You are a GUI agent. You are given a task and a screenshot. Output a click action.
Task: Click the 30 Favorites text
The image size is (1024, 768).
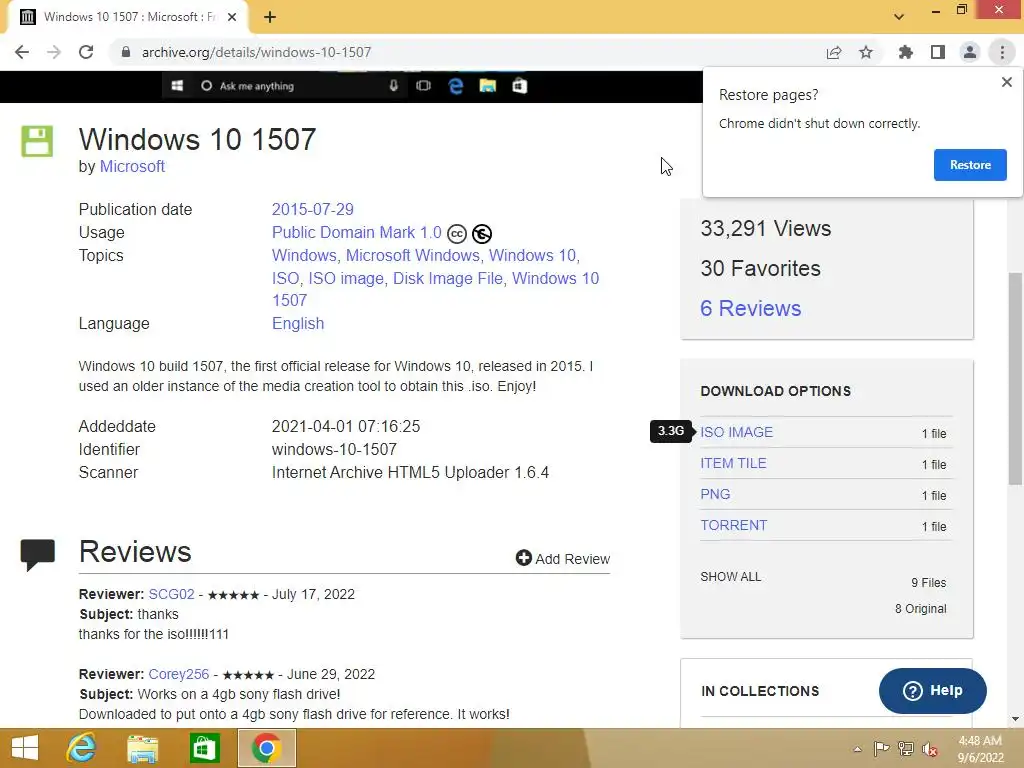pos(760,268)
